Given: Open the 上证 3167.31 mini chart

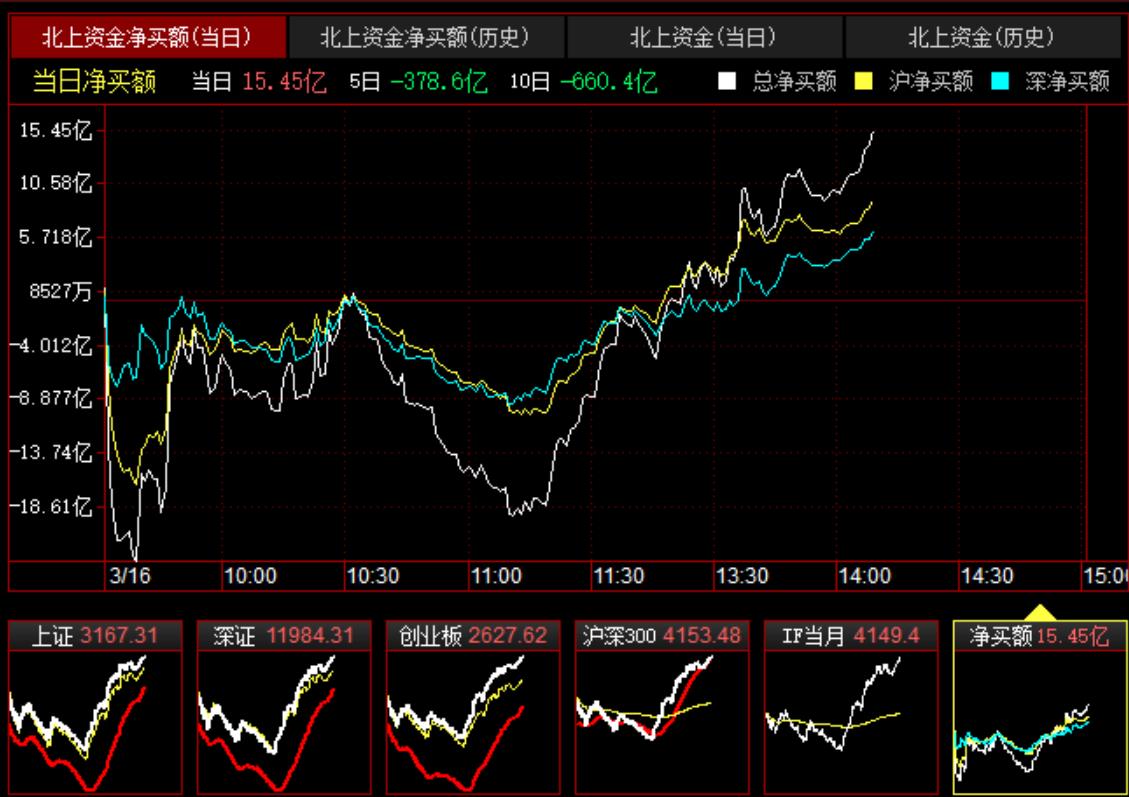Looking at the screenshot, I should (x=93, y=710).
